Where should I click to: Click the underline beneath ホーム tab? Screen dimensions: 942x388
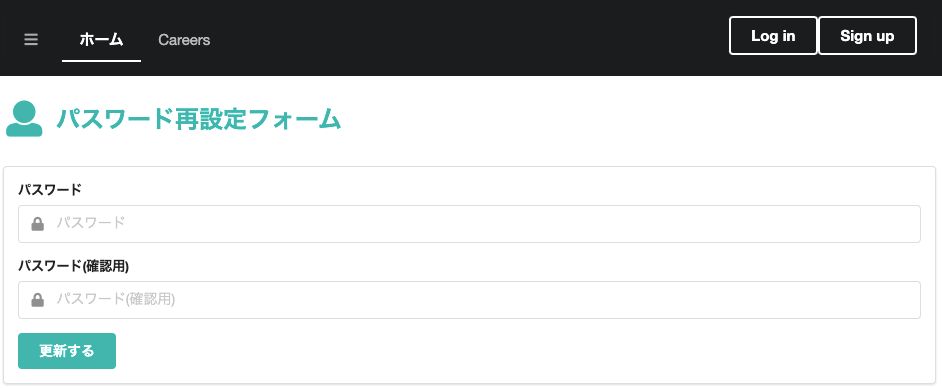click(102, 61)
